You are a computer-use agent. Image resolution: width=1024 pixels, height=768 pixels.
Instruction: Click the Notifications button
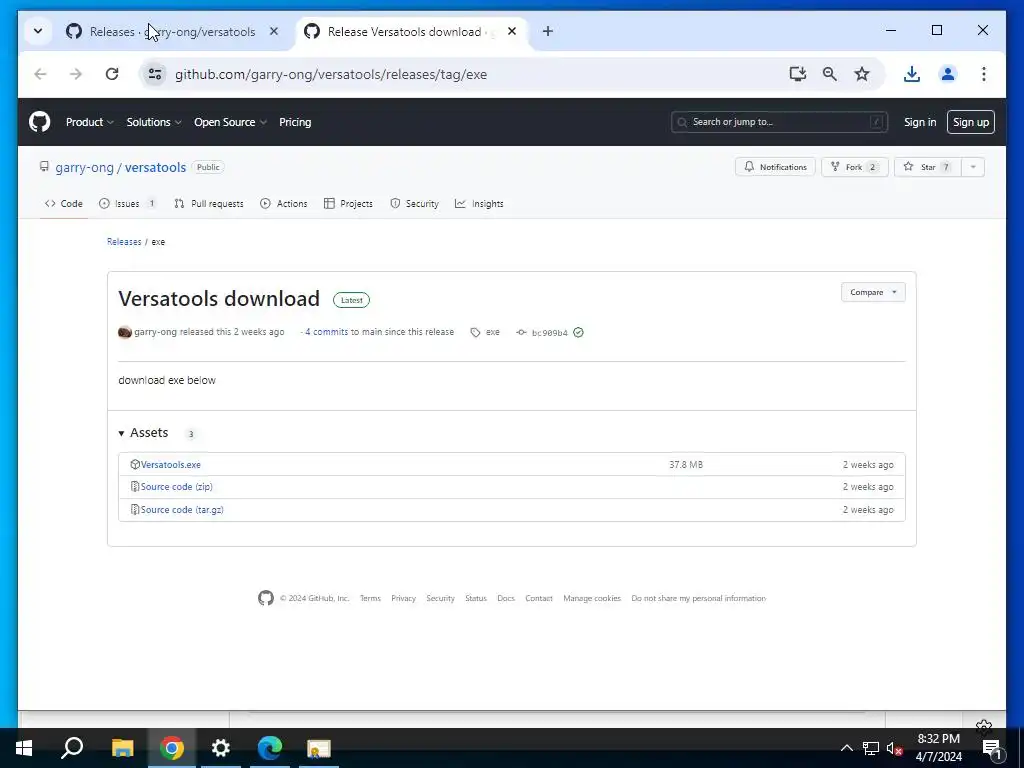click(775, 167)
